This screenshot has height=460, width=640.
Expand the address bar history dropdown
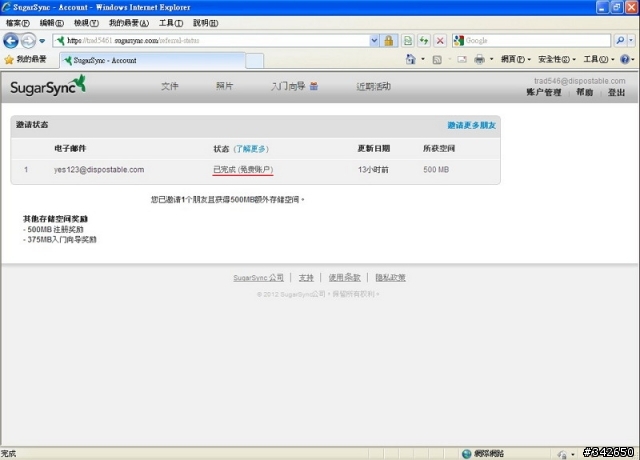coord(374,40)
